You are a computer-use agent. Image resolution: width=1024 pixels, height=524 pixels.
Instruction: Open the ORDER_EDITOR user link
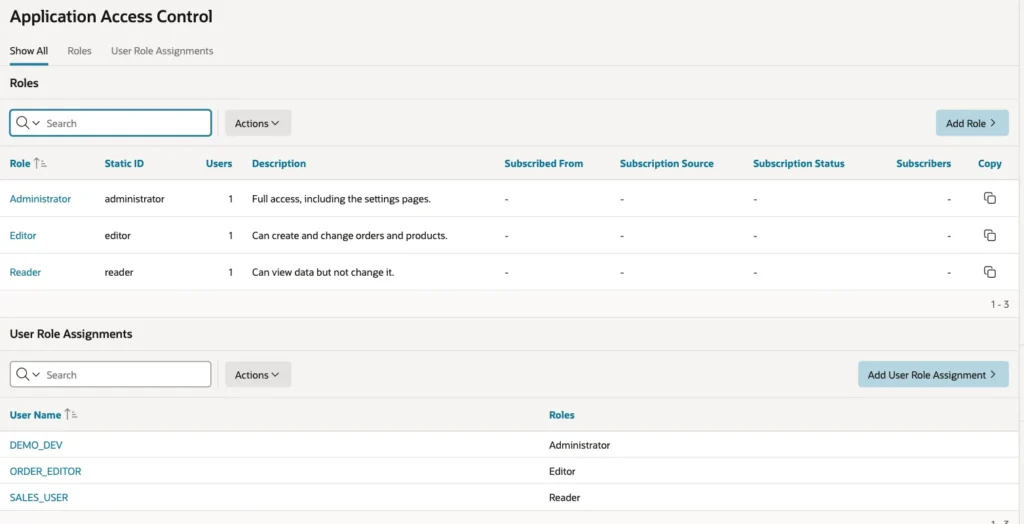[46, 470]
